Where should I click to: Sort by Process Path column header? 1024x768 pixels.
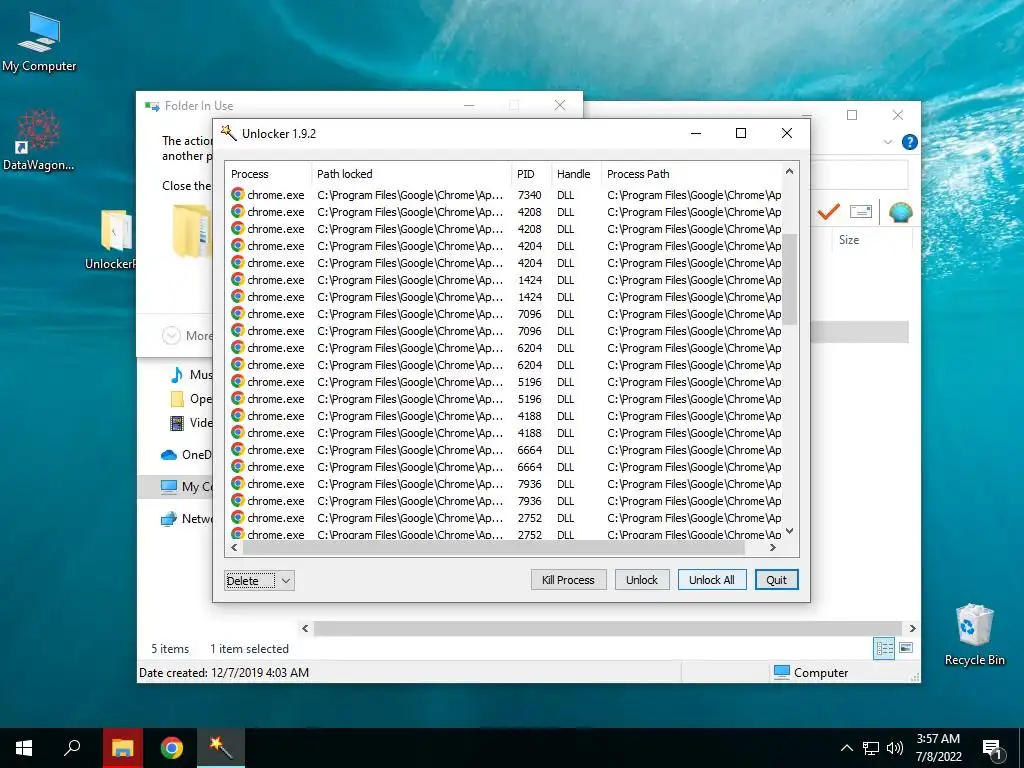692,174
